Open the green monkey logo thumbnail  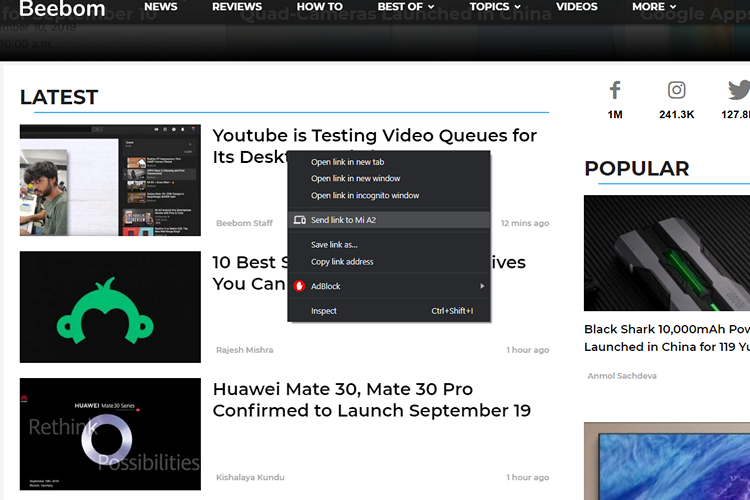[x=110, y=307]
